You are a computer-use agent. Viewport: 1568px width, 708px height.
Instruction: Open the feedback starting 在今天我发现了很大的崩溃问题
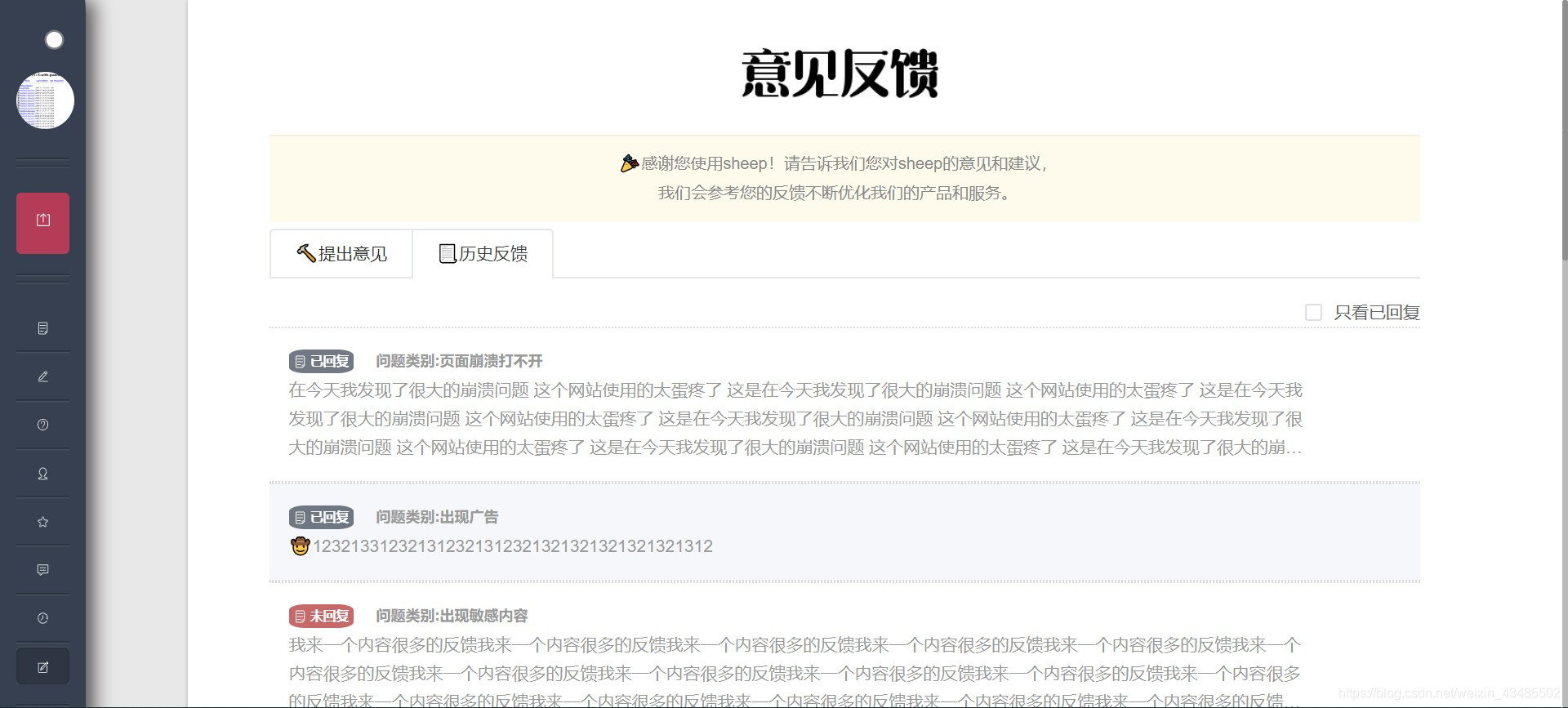795,418
